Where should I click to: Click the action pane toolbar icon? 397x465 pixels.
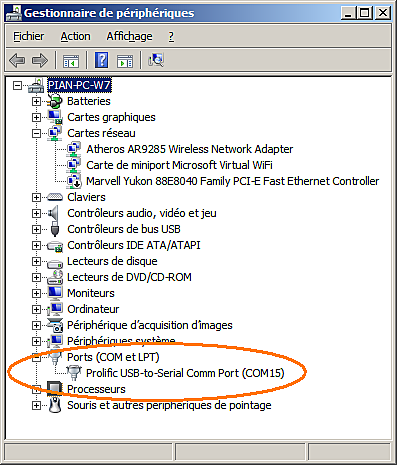(x=125, y=61)
